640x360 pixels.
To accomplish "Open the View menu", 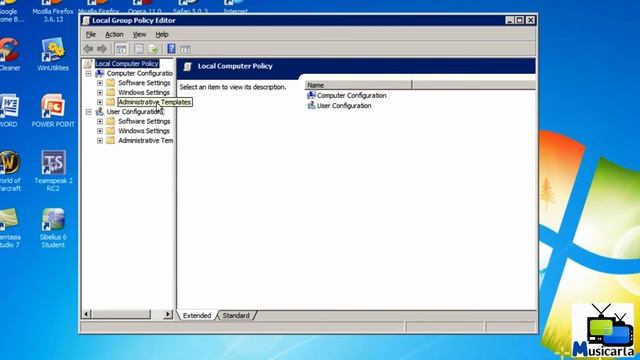I will (139, 34).
